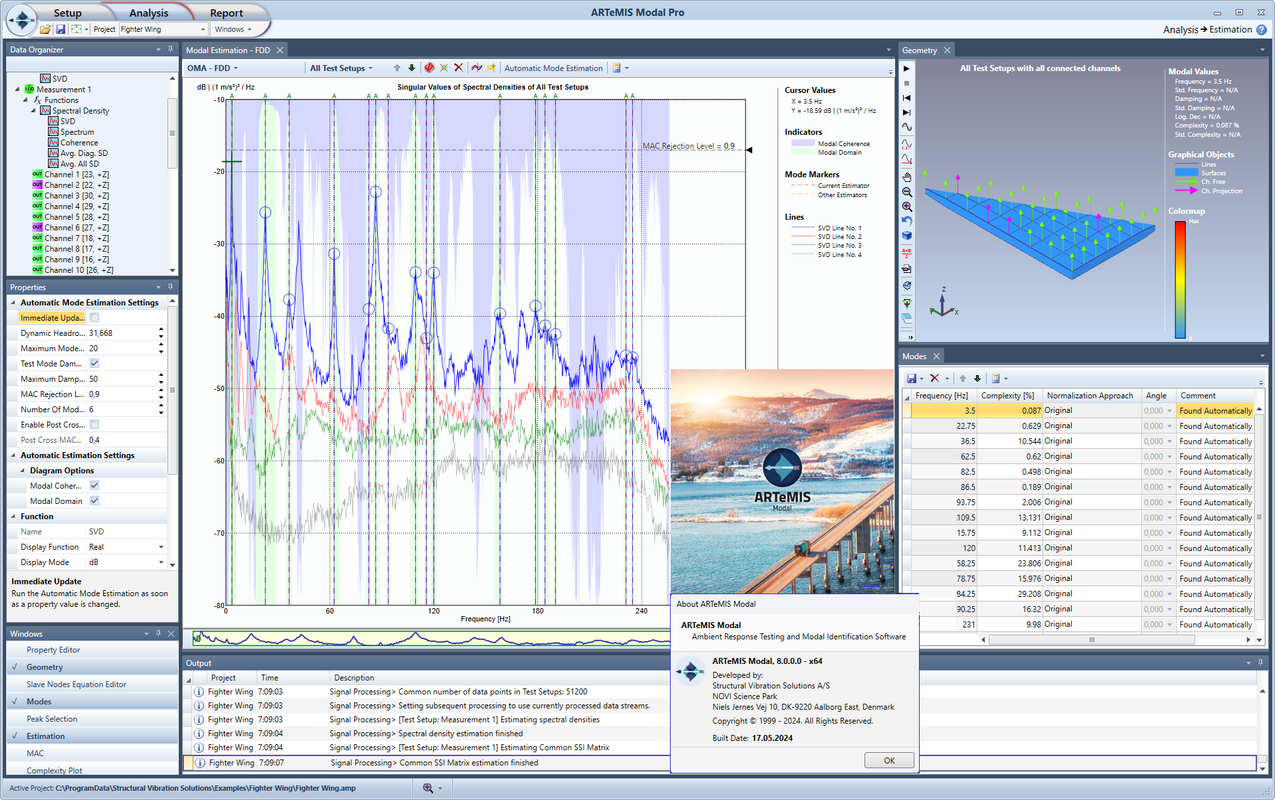
Task: Open Complexity Plot from Windows list
Action: point(90,771)
